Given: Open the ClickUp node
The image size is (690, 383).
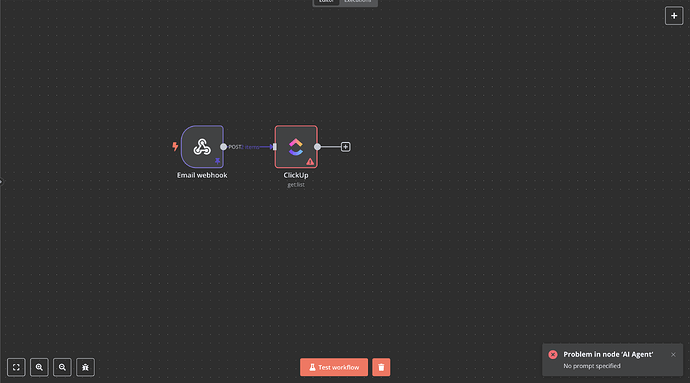Looking at the screenshot, I should (296, 147).
